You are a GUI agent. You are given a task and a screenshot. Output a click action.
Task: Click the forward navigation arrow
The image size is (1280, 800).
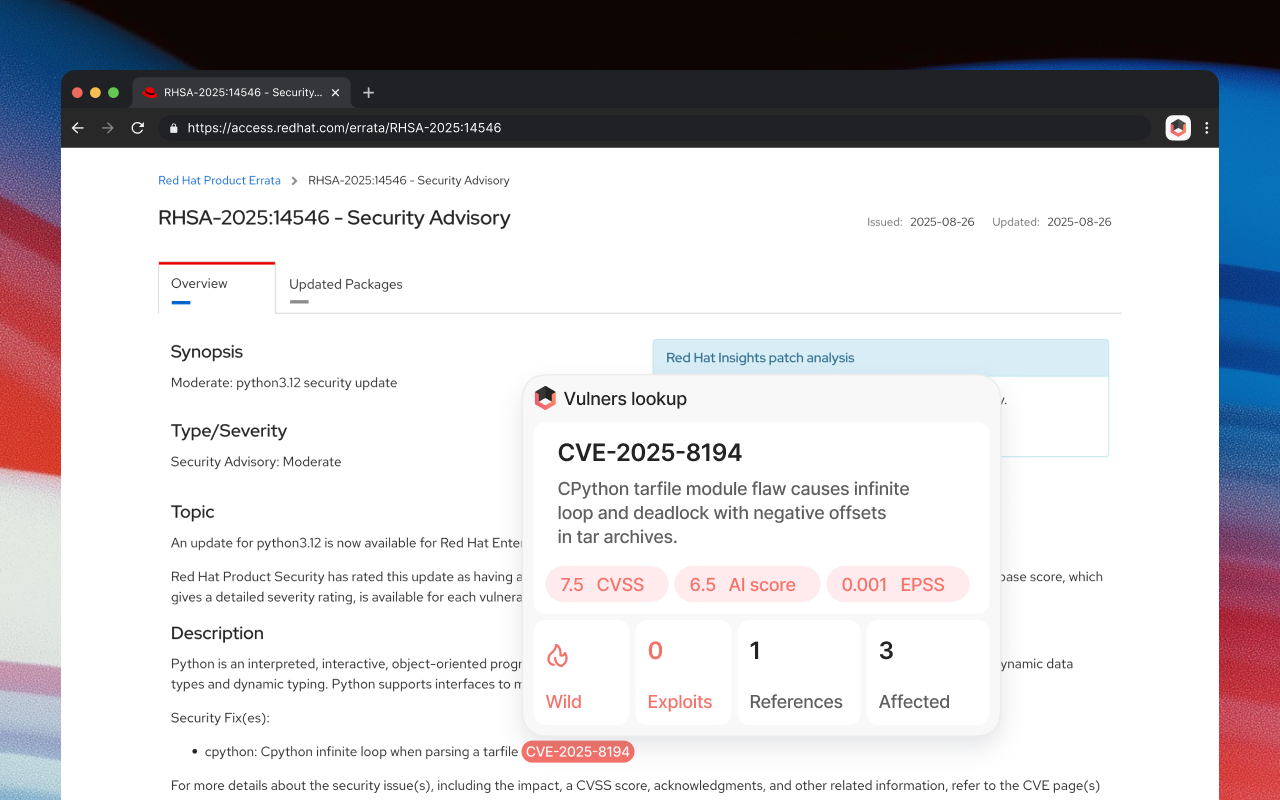[x=107, y=128]
